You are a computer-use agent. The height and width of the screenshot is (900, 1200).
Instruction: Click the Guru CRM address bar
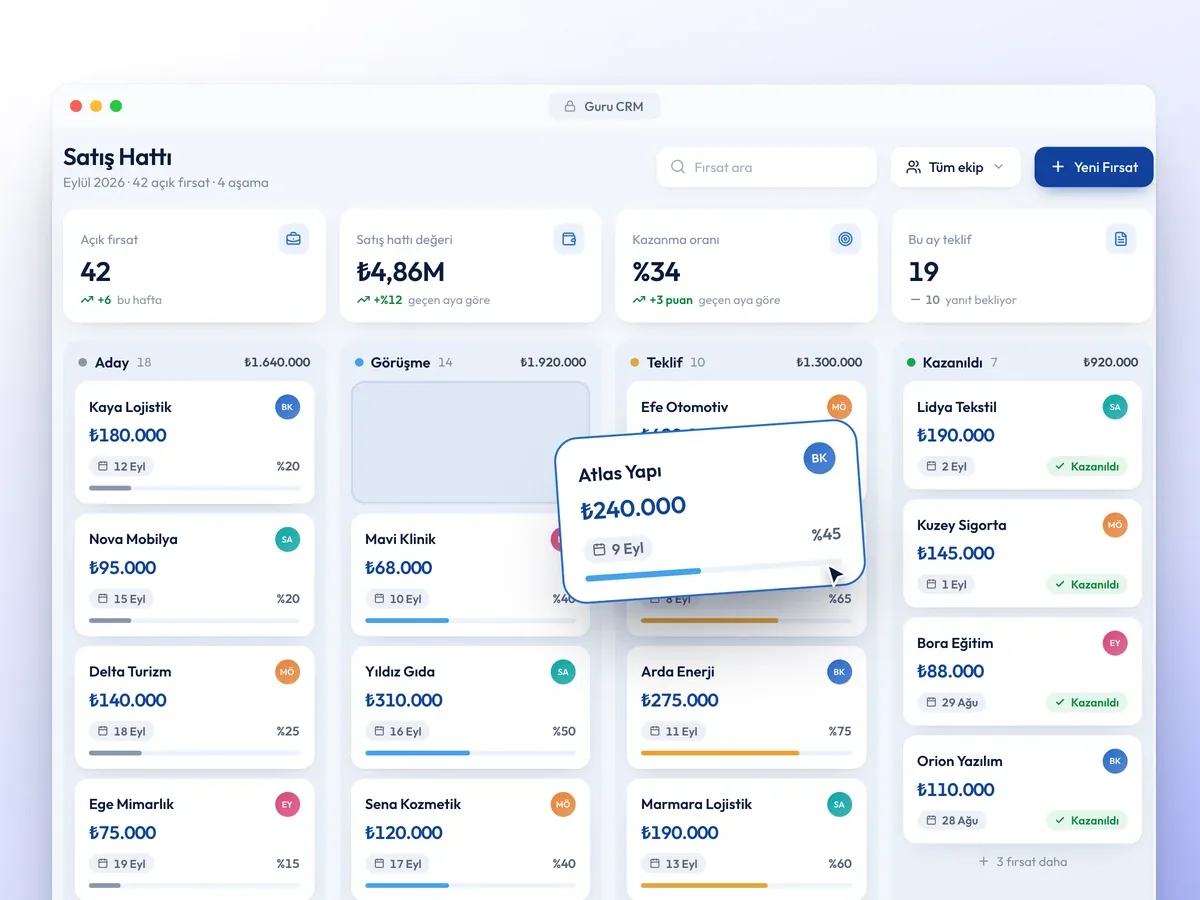(x=604, y=106)
